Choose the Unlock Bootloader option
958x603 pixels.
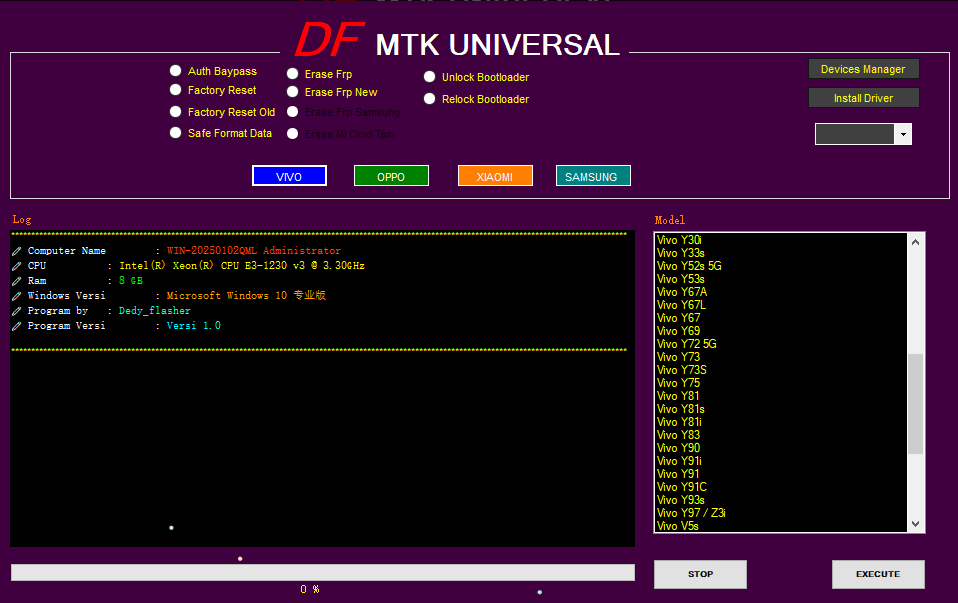[x=430, y=77]
